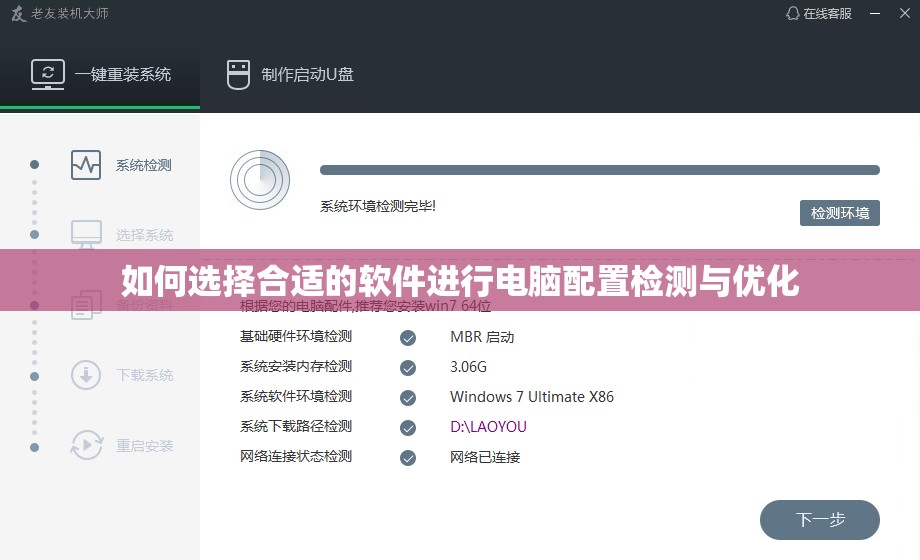Click the detection progress bar
Image resolution: width=920 pixels, height=560 pixels.
600,170
